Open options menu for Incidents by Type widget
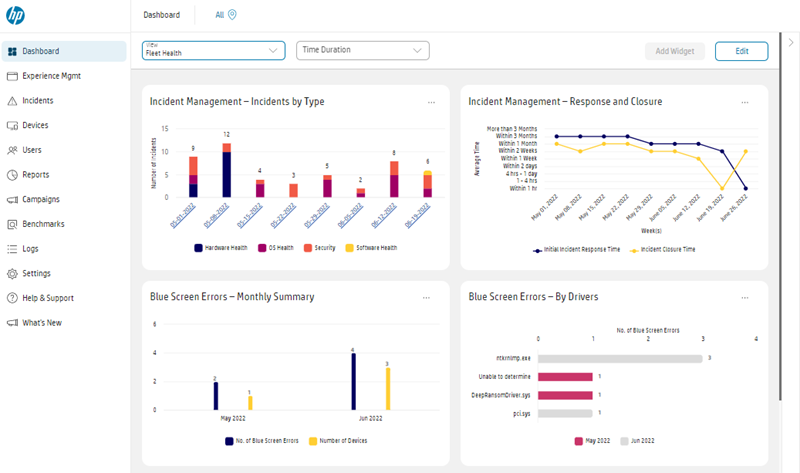800x473 pixels. [x=431, y=102]
